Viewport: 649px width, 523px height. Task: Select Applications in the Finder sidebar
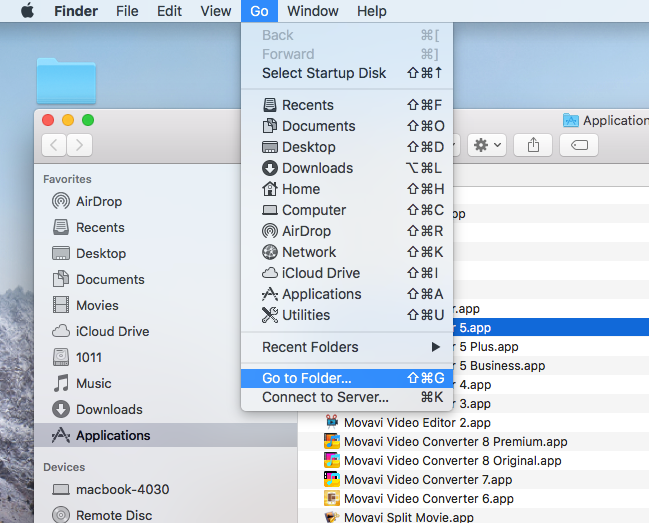[166, 435]
